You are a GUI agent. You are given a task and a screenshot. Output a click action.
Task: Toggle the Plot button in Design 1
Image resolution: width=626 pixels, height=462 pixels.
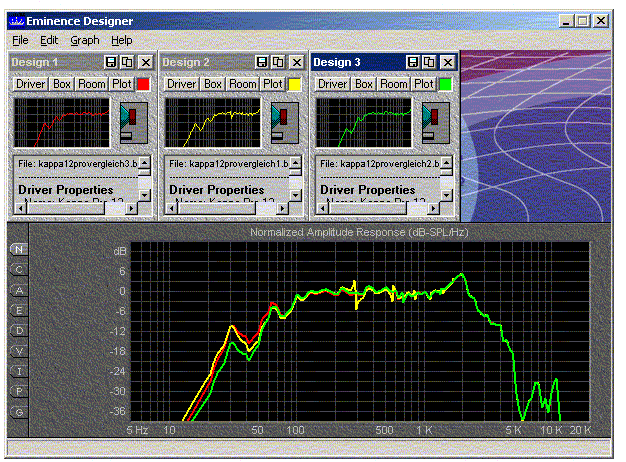point(121,84)
